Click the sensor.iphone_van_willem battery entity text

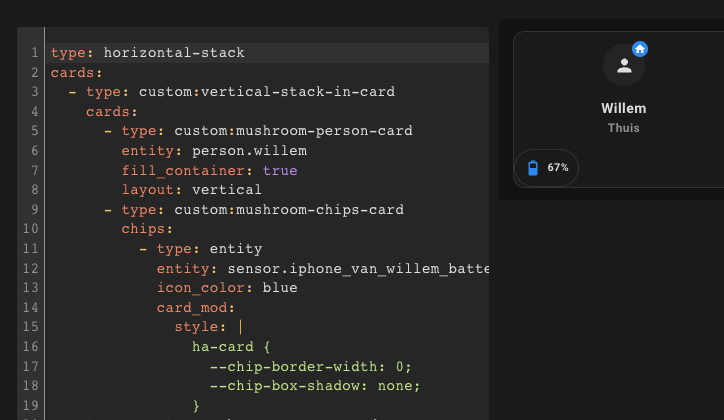355,268
